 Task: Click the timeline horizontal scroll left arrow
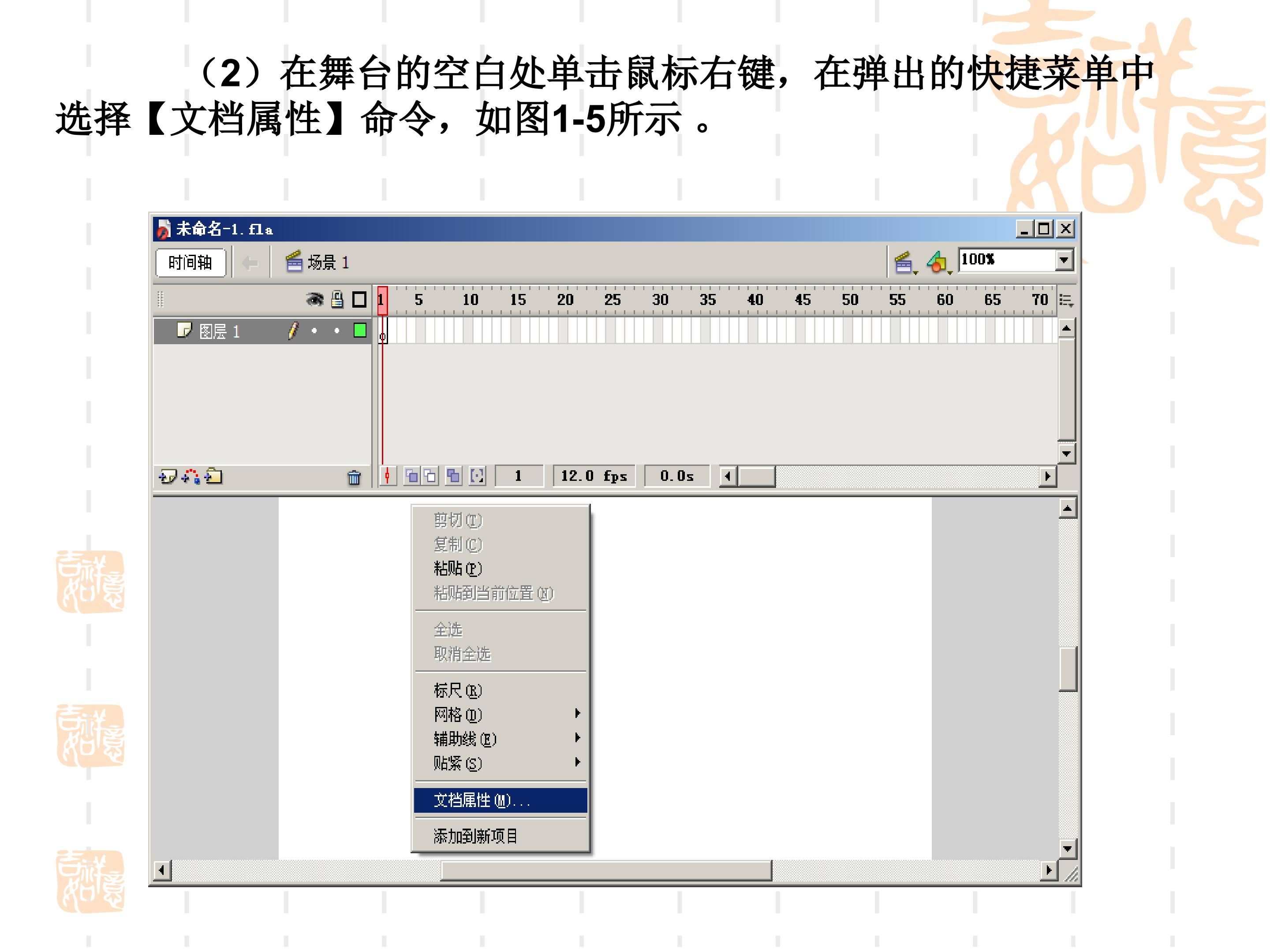tap(728, 476)
